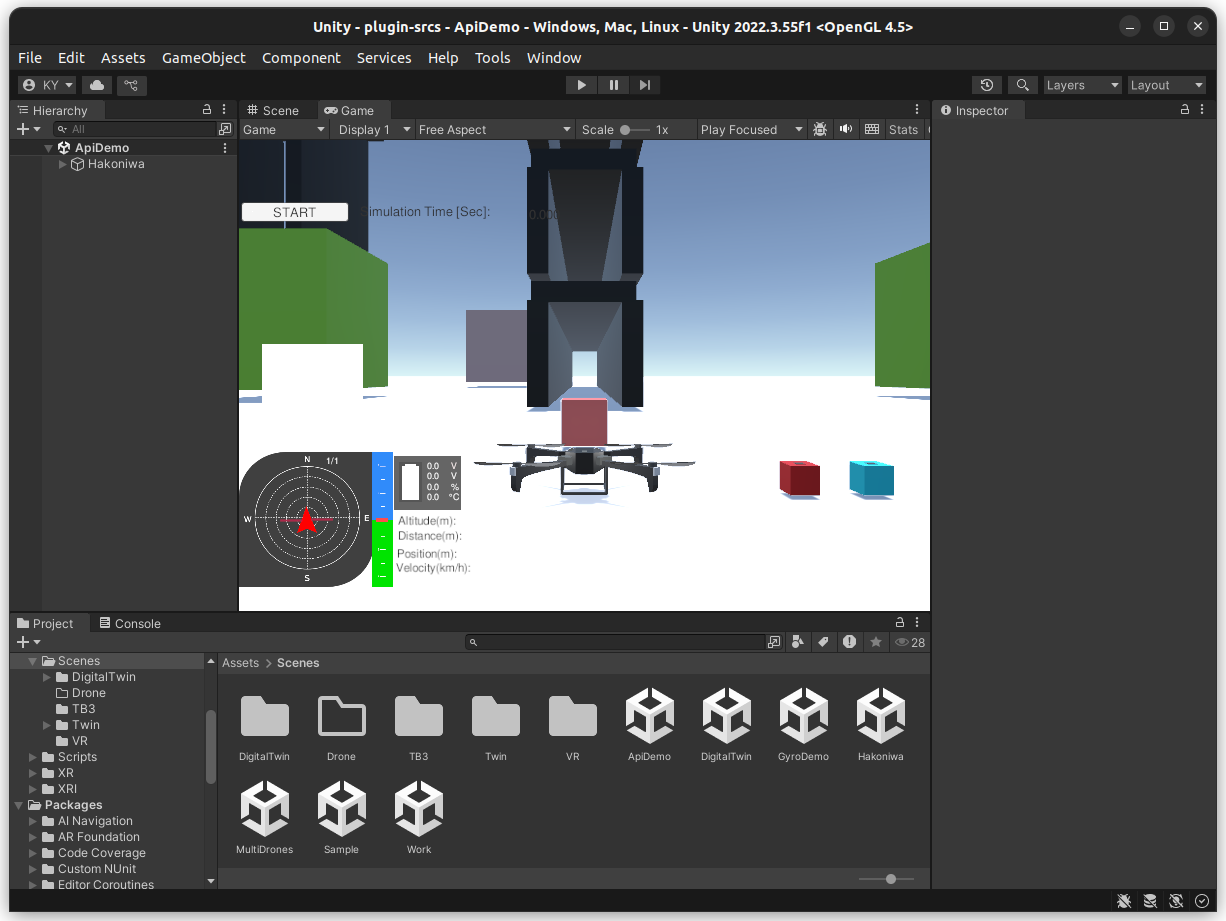Click the Pause button in toolbar
This screenshot has width=1226, height=921.
coord(613,86)
